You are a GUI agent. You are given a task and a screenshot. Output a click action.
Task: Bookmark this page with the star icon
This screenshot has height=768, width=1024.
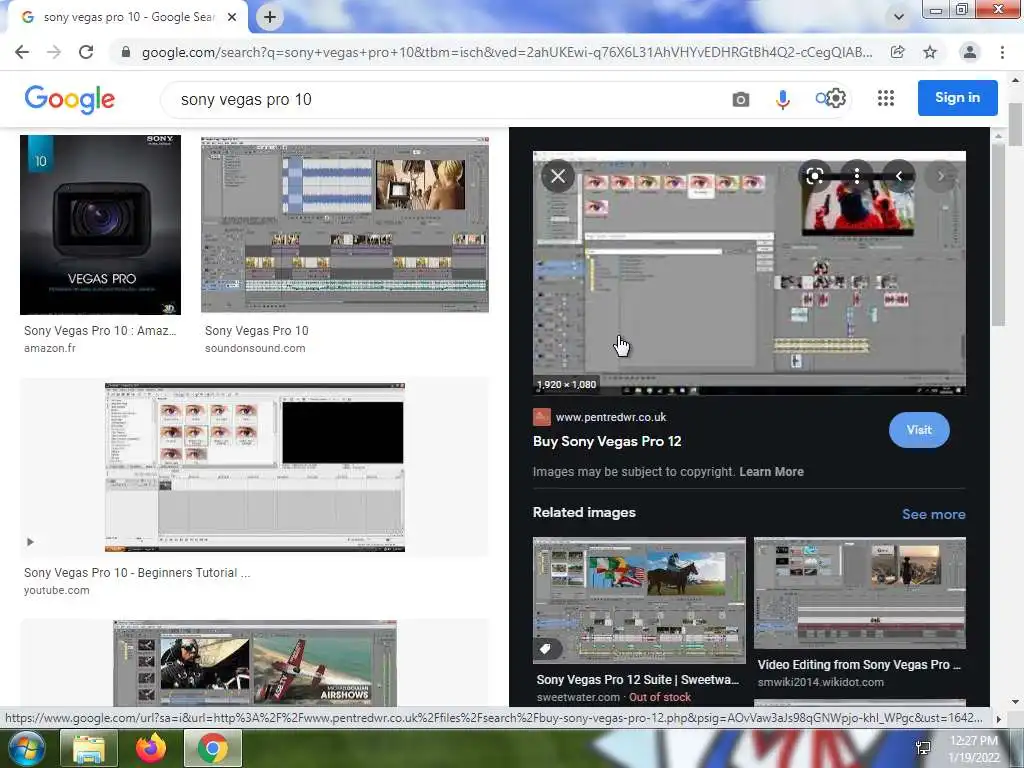(x=930, y=52)
